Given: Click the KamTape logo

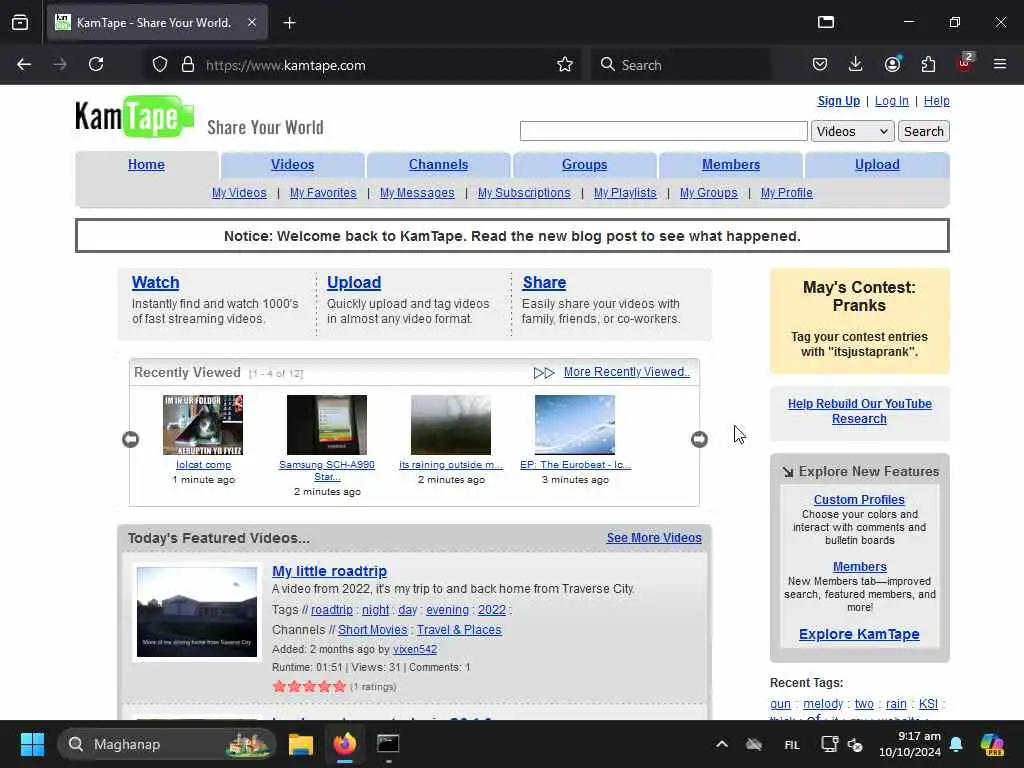Looking at the screenshot, I should [135, 117].
